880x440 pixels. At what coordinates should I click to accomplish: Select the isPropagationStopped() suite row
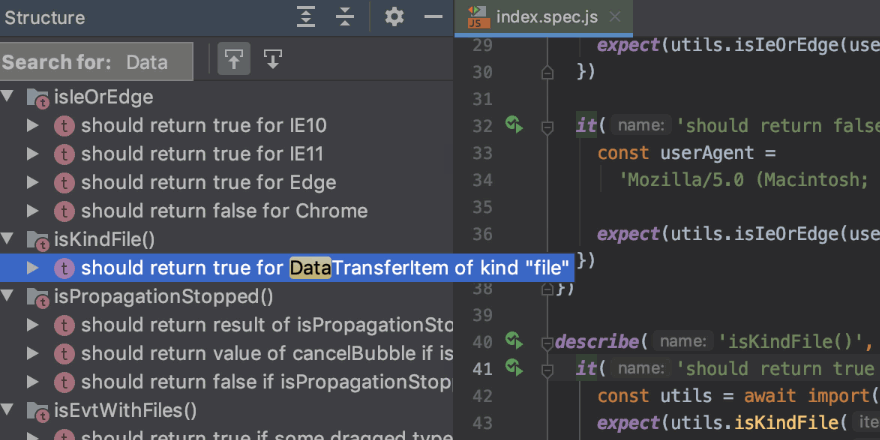click(x=226, y=297)
